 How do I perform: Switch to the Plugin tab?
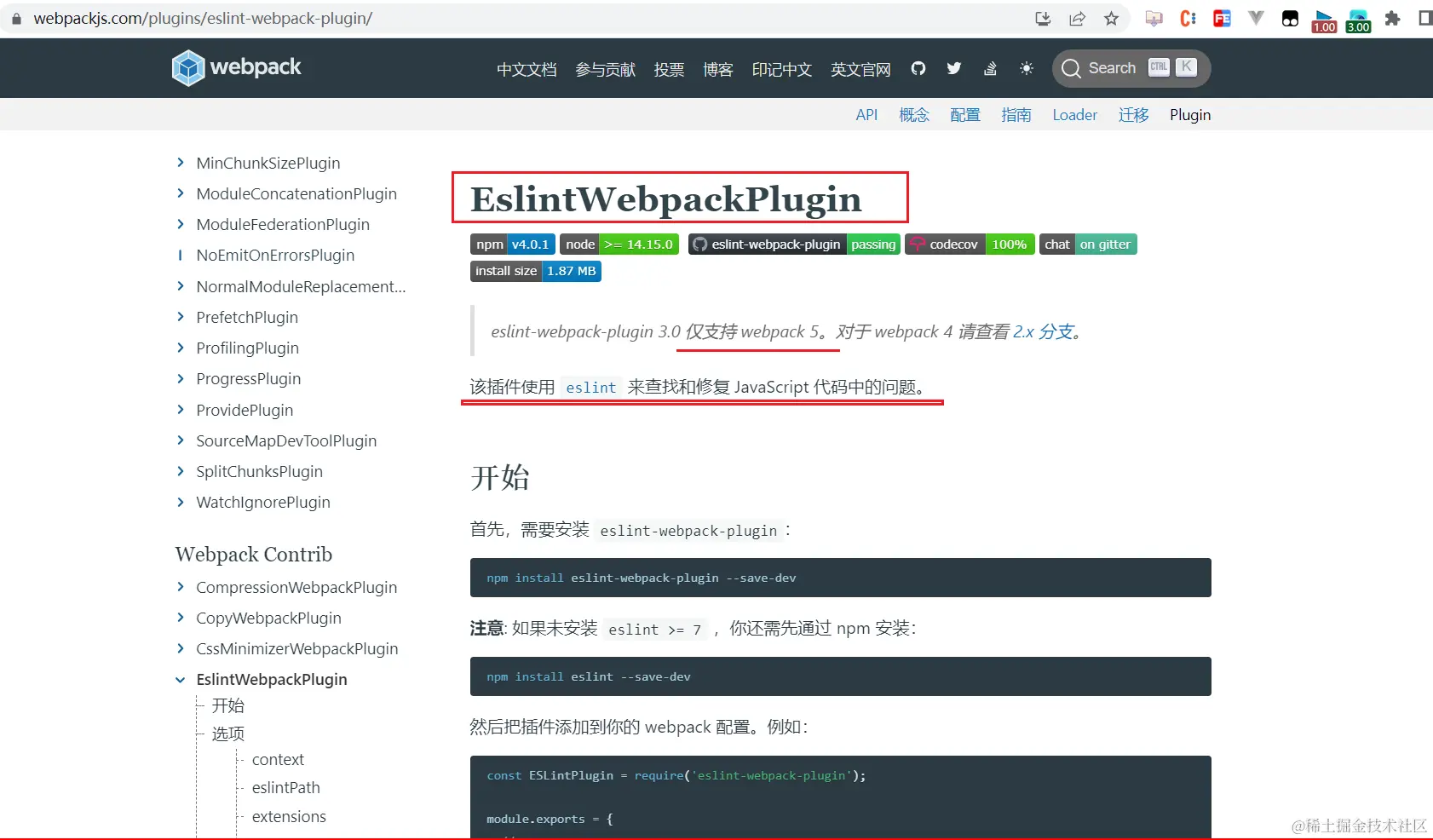pyautogui.click(x=1190, y=115)
